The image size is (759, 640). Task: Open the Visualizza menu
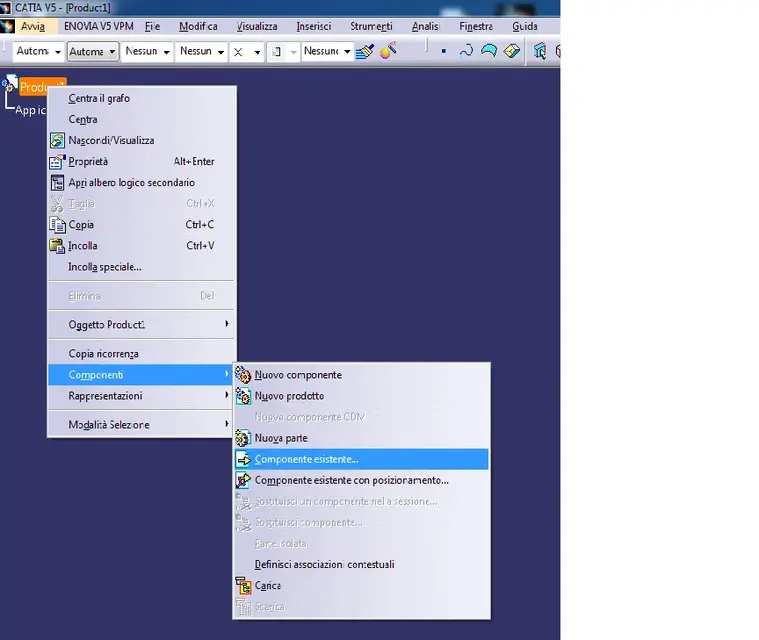[257, 26]
